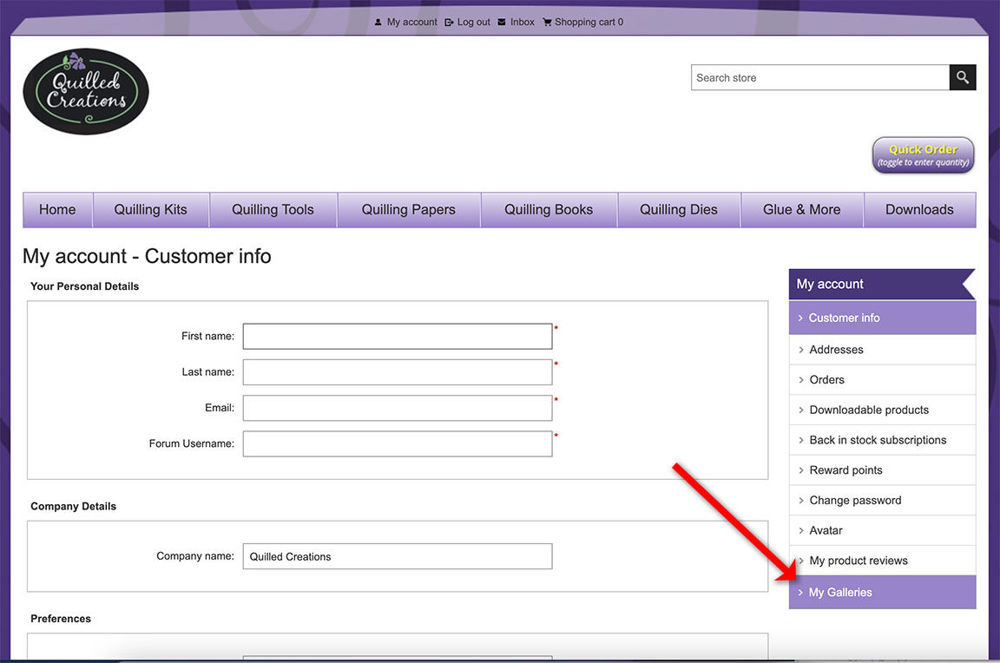Click chevron beside My Galleries
Image resolution: width=1000 pixels, height=663 pixels.
click(800, 592)
